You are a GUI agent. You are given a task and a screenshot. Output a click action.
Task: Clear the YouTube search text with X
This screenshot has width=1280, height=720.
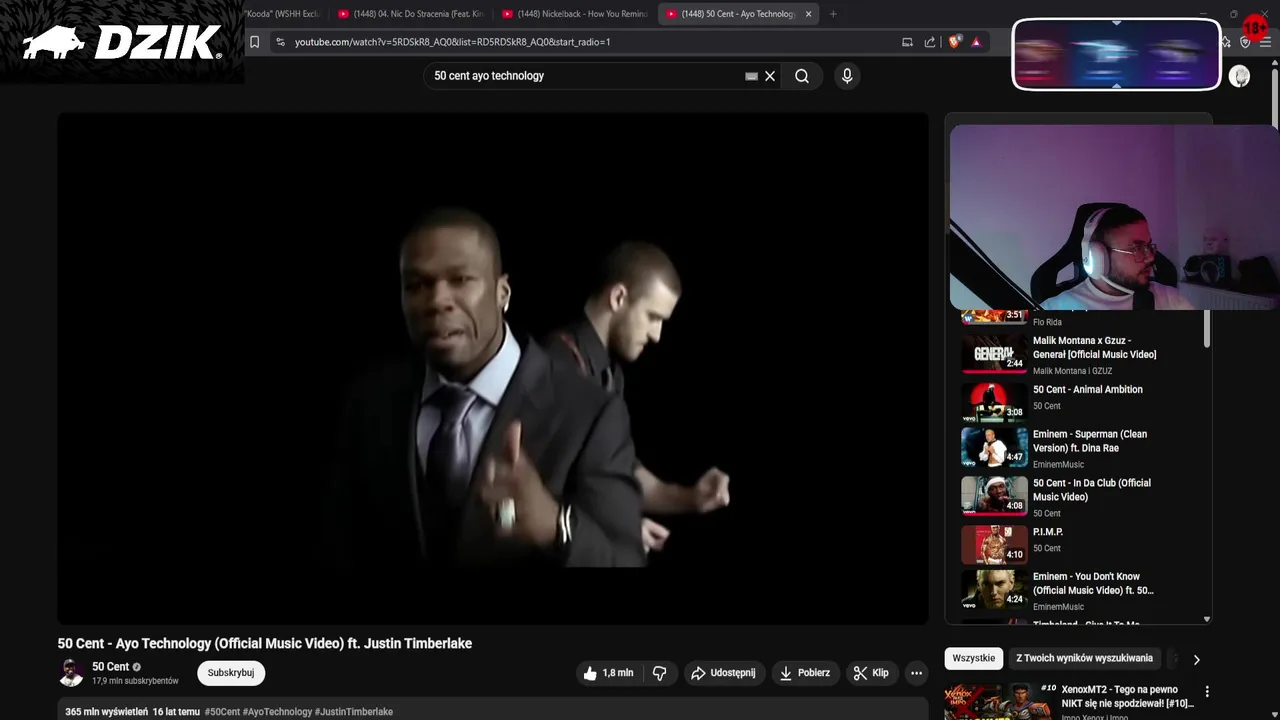tap(770, 76)
